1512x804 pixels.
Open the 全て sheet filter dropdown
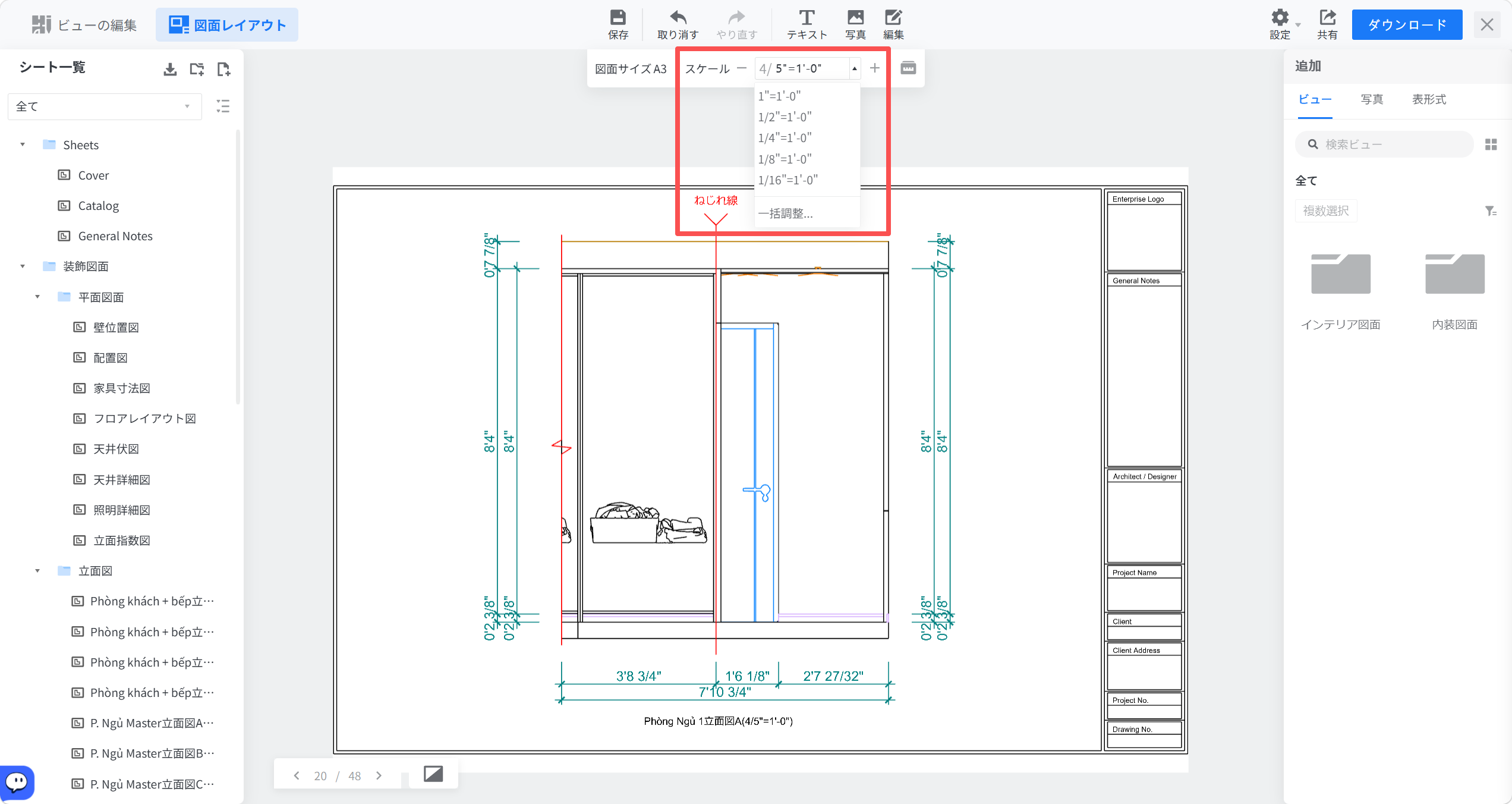click(105, 106)
